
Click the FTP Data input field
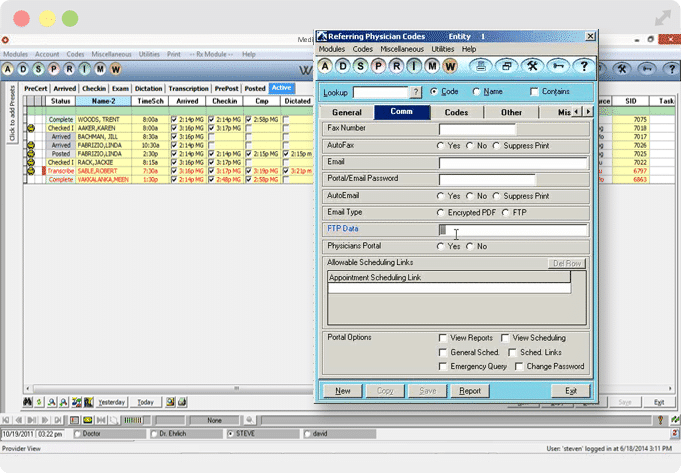click(x=513, y=230)
